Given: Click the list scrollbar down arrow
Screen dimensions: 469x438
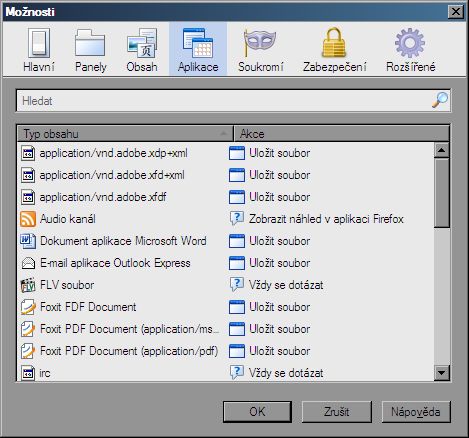Looking at the screenshot, I should [442, 372].
